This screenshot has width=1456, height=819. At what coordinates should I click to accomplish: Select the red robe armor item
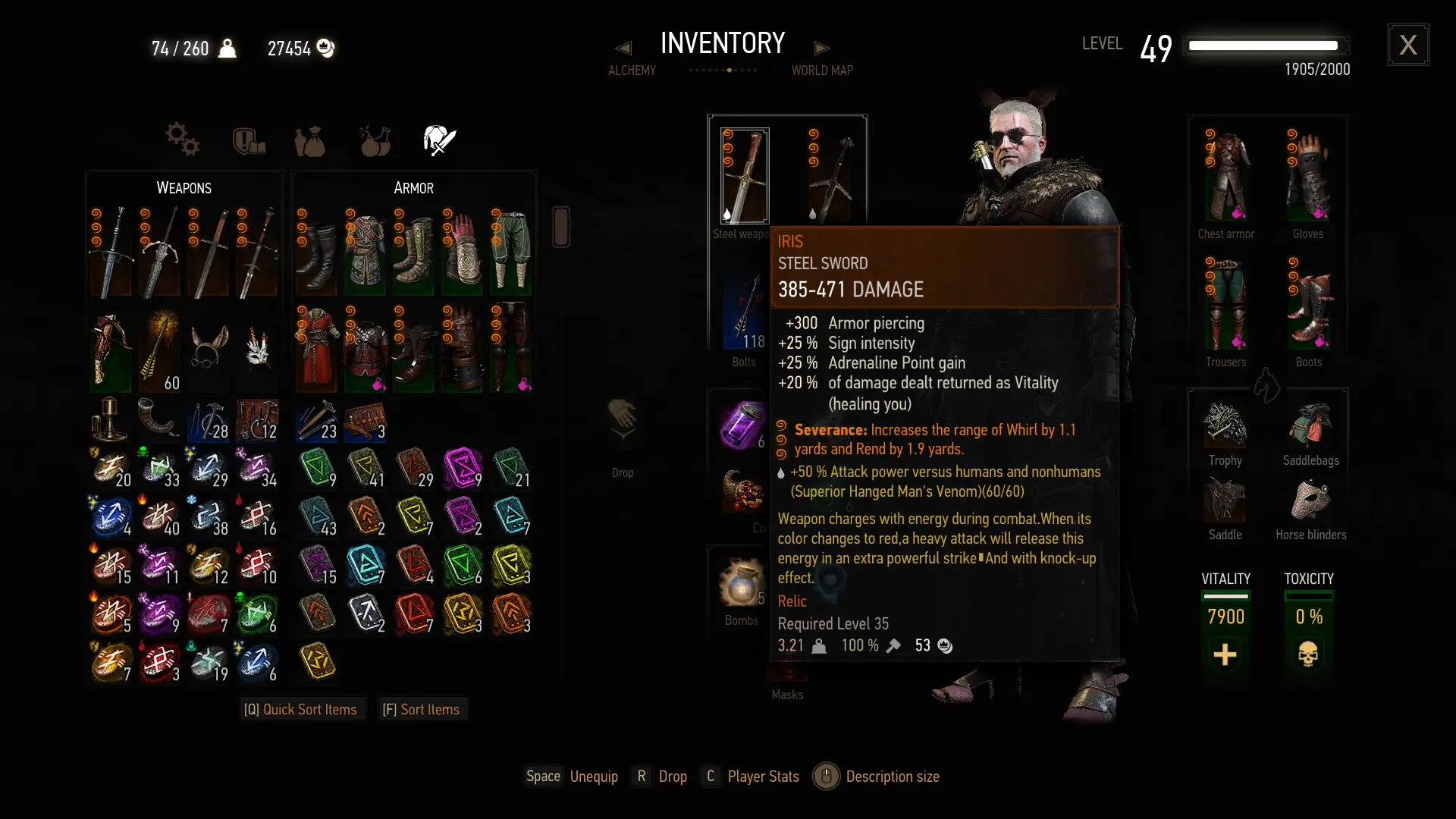coord(317,347)
